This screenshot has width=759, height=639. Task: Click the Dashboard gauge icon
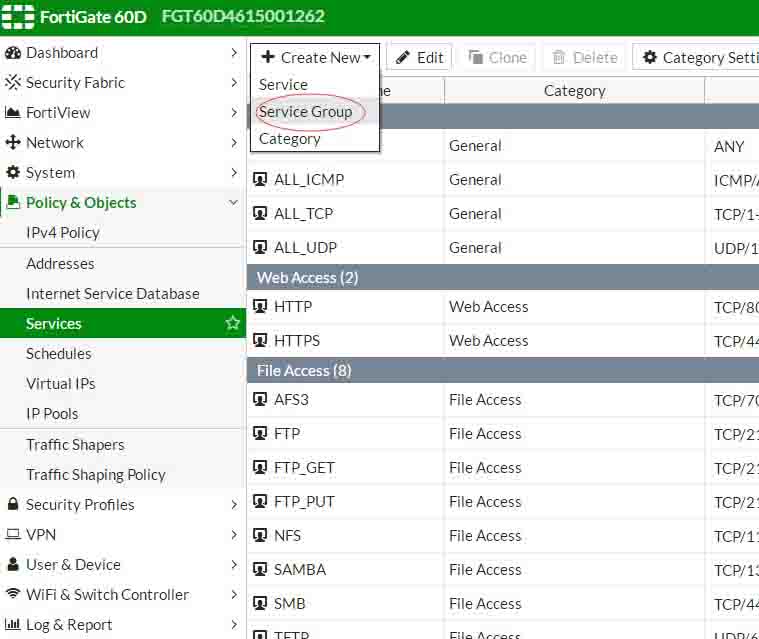pos(13,53)
